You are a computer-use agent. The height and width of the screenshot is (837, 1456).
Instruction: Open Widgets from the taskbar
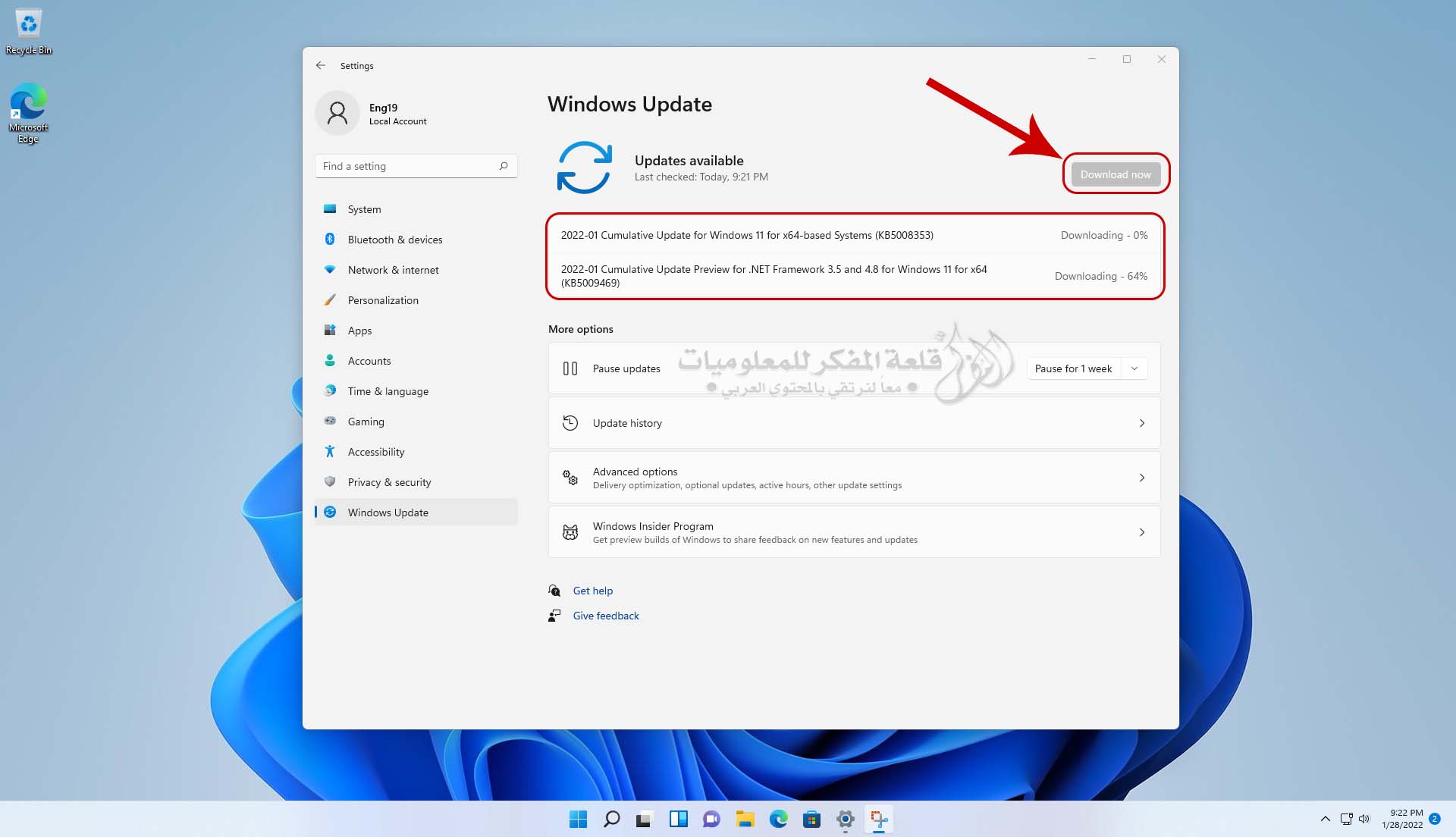[678, 819]
